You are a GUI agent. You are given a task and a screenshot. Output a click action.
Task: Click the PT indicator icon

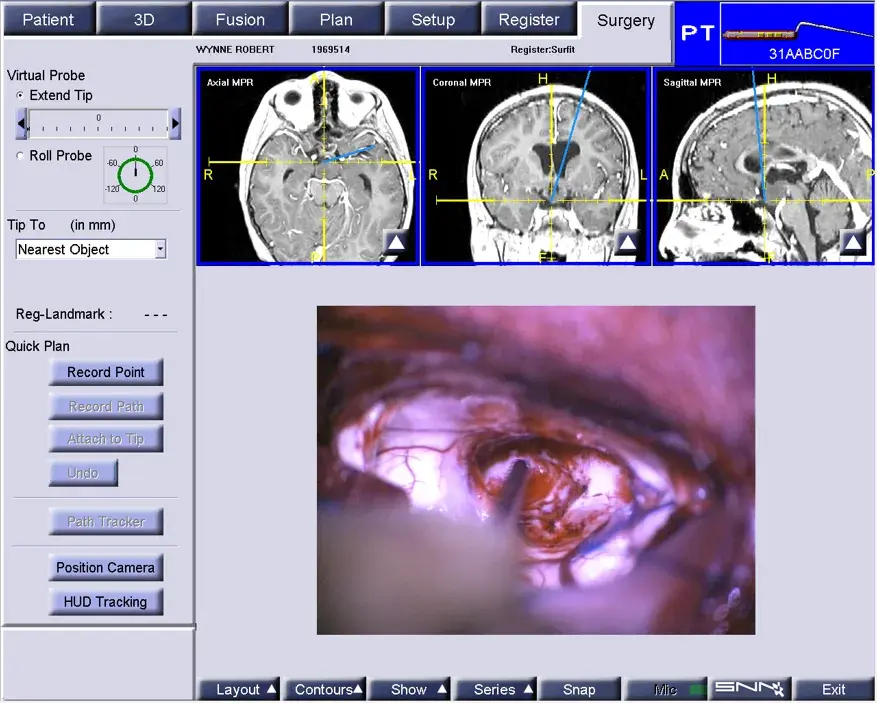pos(697,34)
